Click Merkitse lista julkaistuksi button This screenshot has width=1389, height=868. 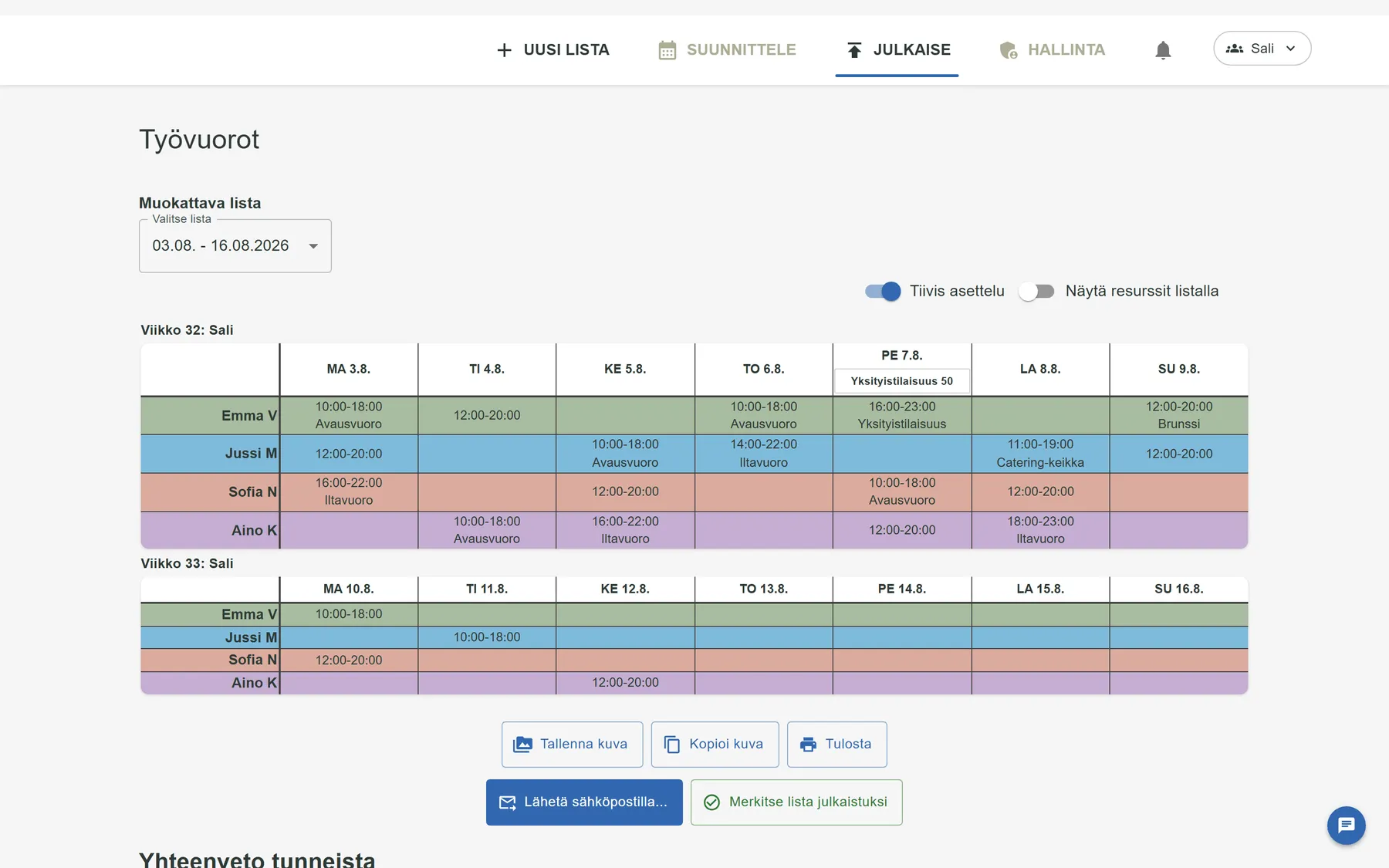pyautogui.click(x=796, y=802)
